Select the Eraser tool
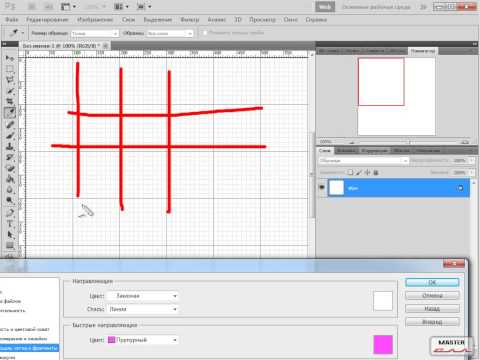This screenshot has height=360, width=480. (x=10, y=168)
